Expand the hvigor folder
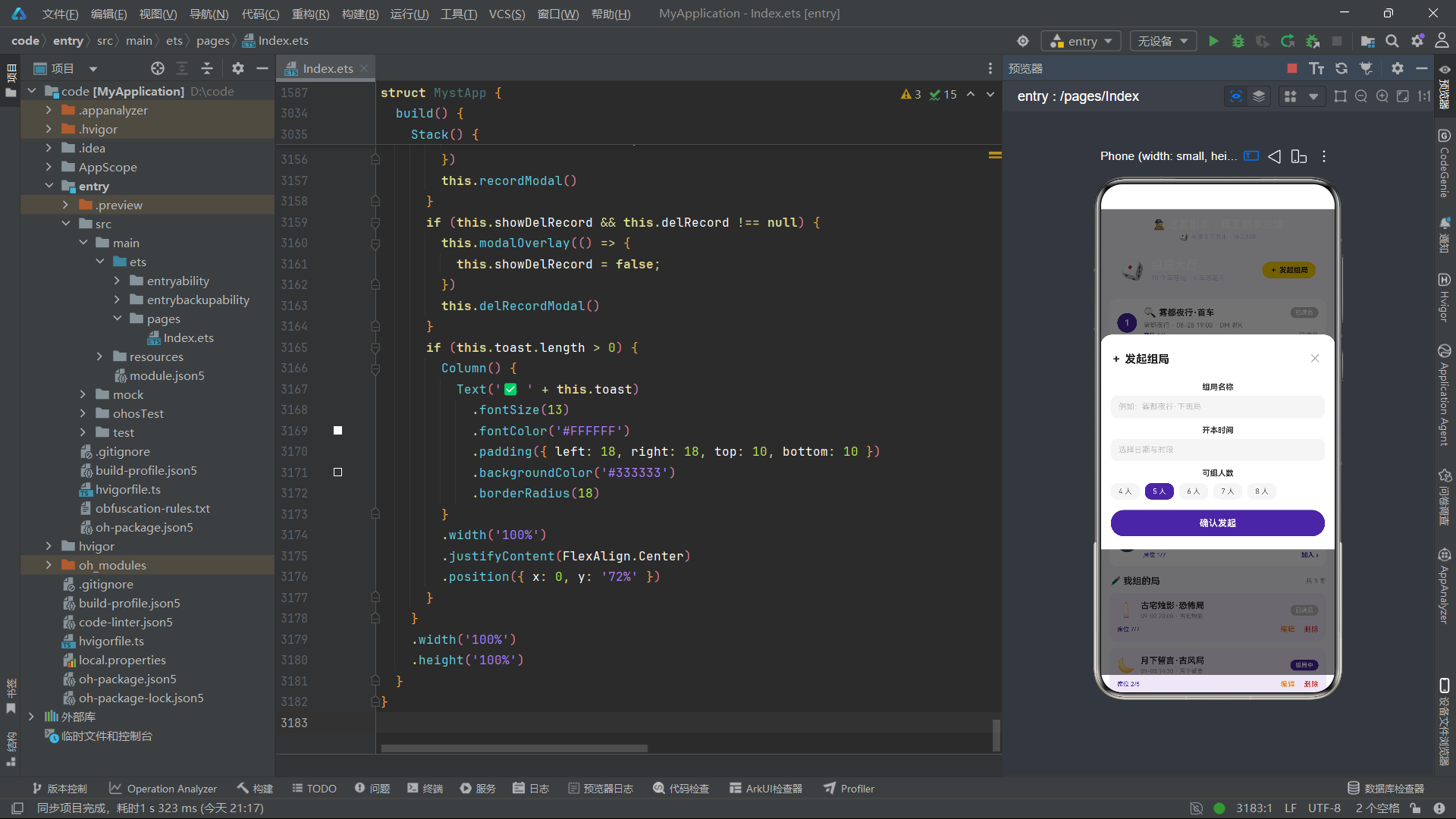Screen dimensions: 1456x819 tap(49, 546)
